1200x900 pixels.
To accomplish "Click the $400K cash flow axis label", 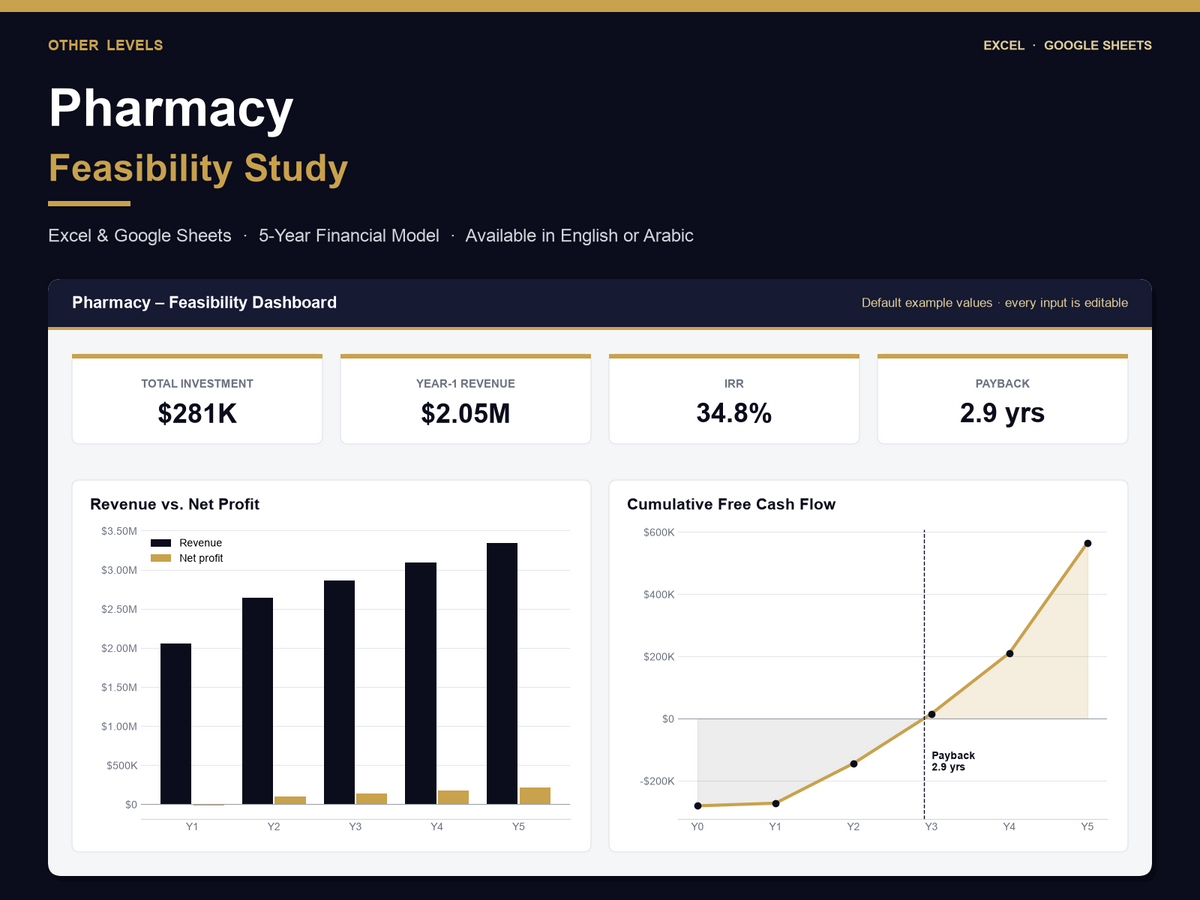I will click(659, 595).
